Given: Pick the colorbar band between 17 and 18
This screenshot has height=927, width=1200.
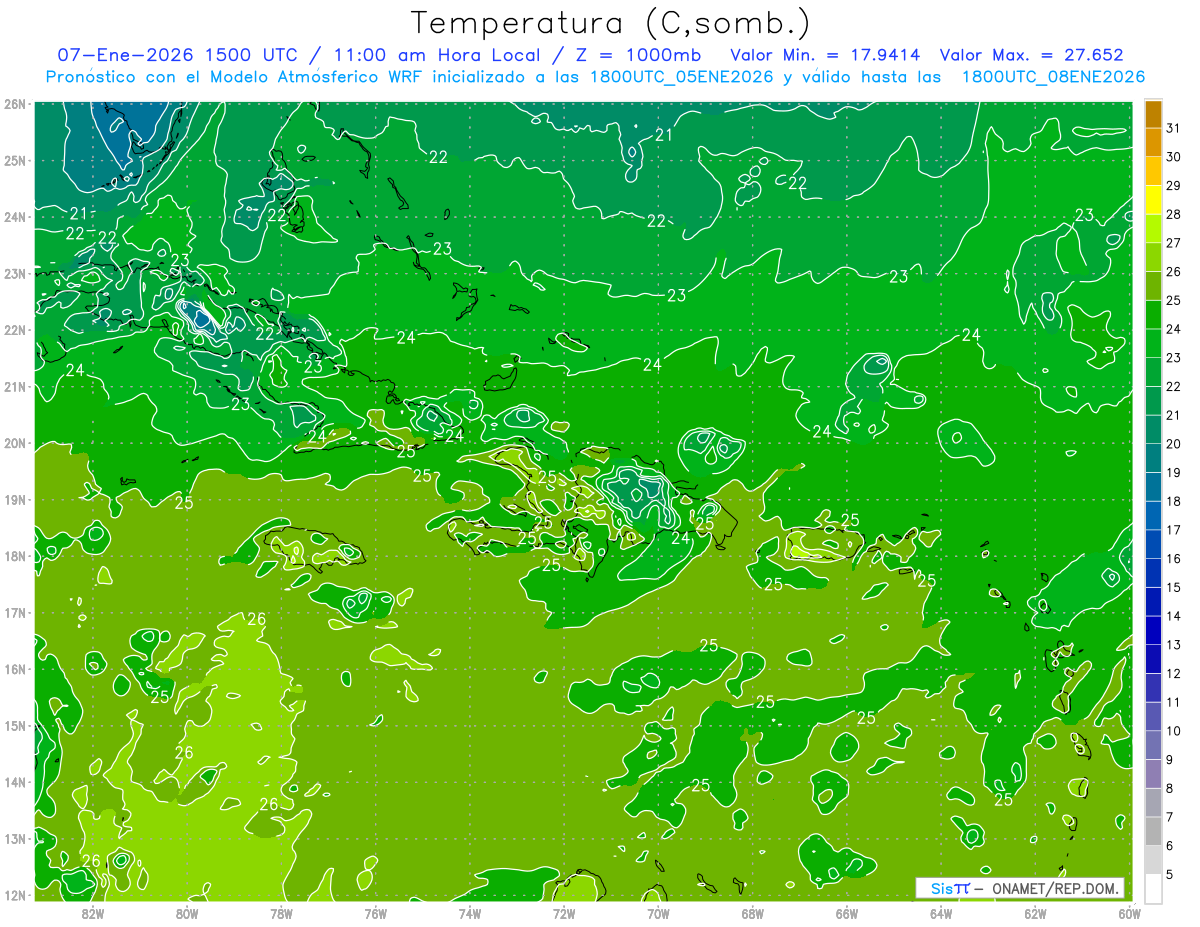Looking at the screenshot, I should (1153, 516).
